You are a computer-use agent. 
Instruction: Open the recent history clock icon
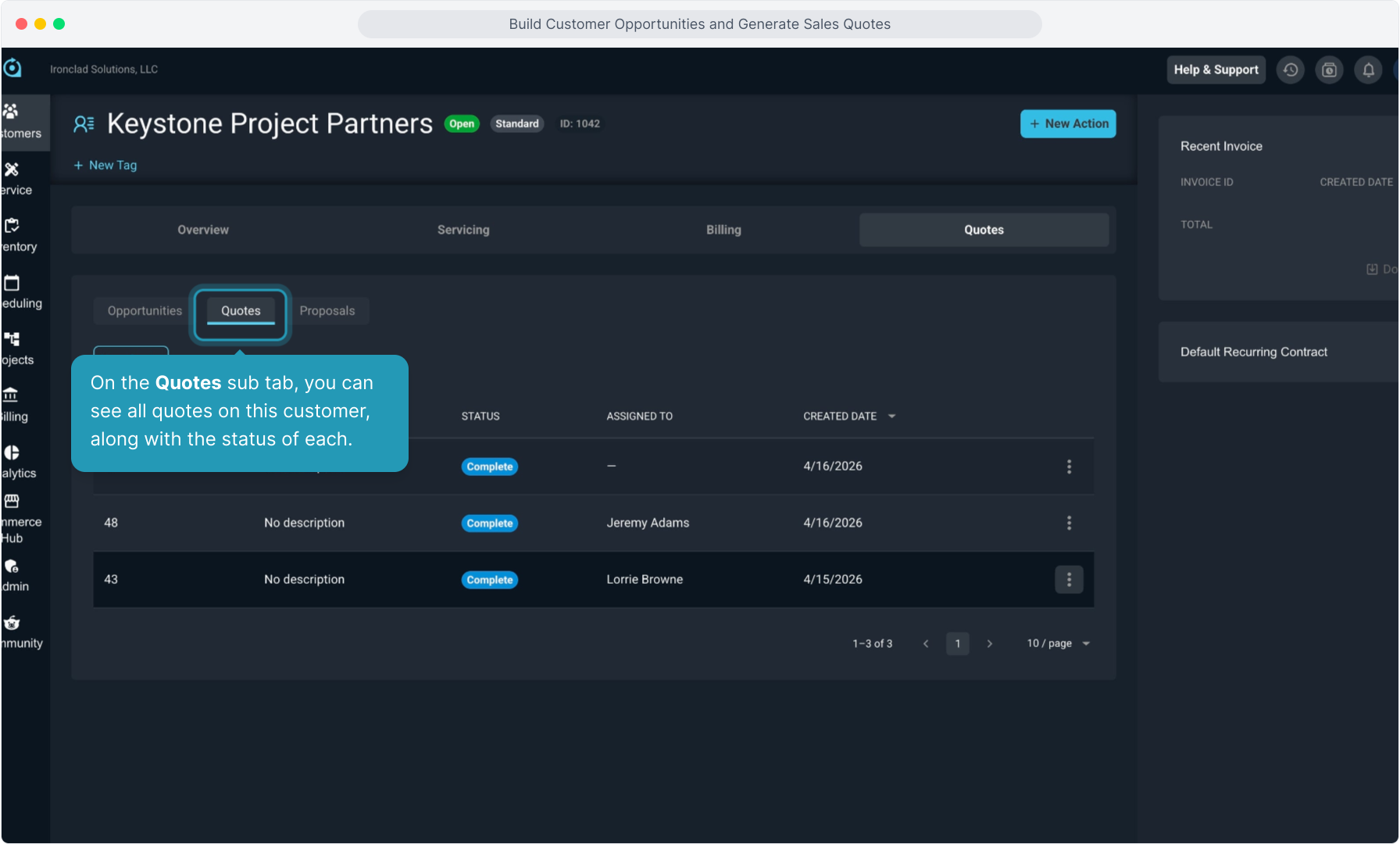coord(1291,70)
